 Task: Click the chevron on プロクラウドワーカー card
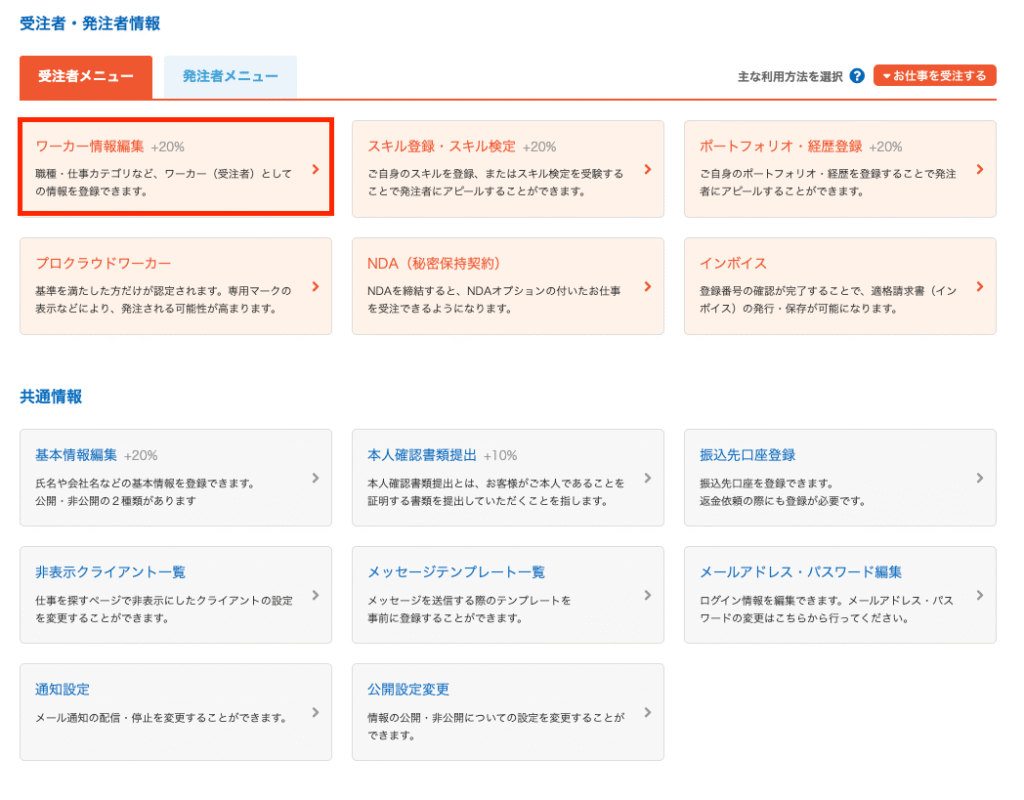(315, 286)
